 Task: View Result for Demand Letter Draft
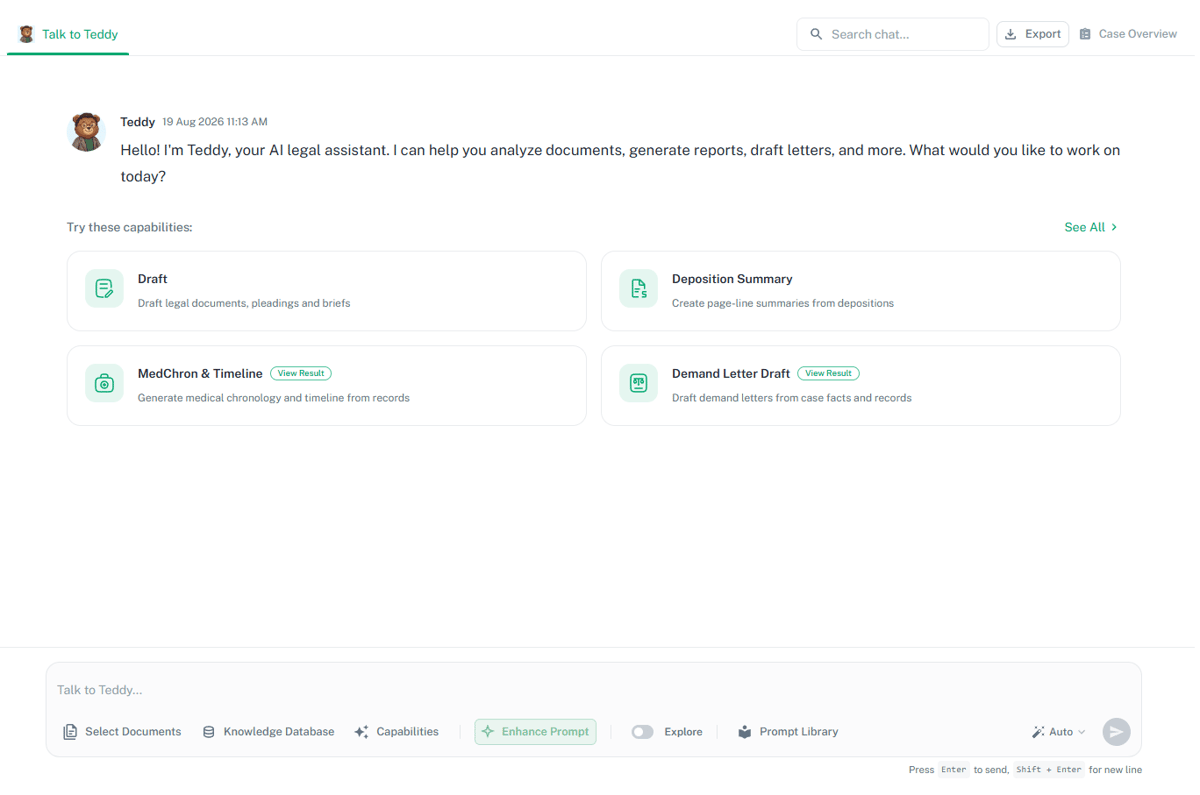(828, 373)
